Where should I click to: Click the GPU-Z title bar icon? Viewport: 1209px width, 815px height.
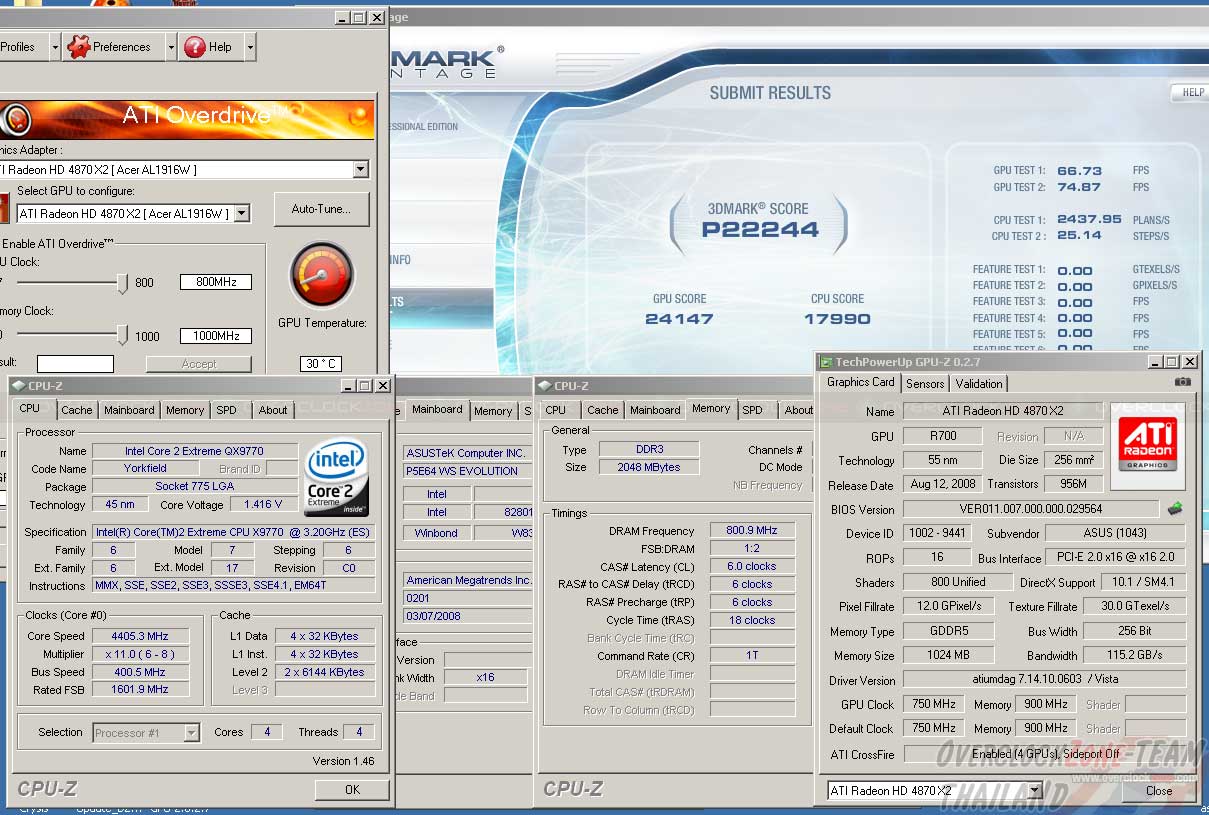[x=826, y=362]
